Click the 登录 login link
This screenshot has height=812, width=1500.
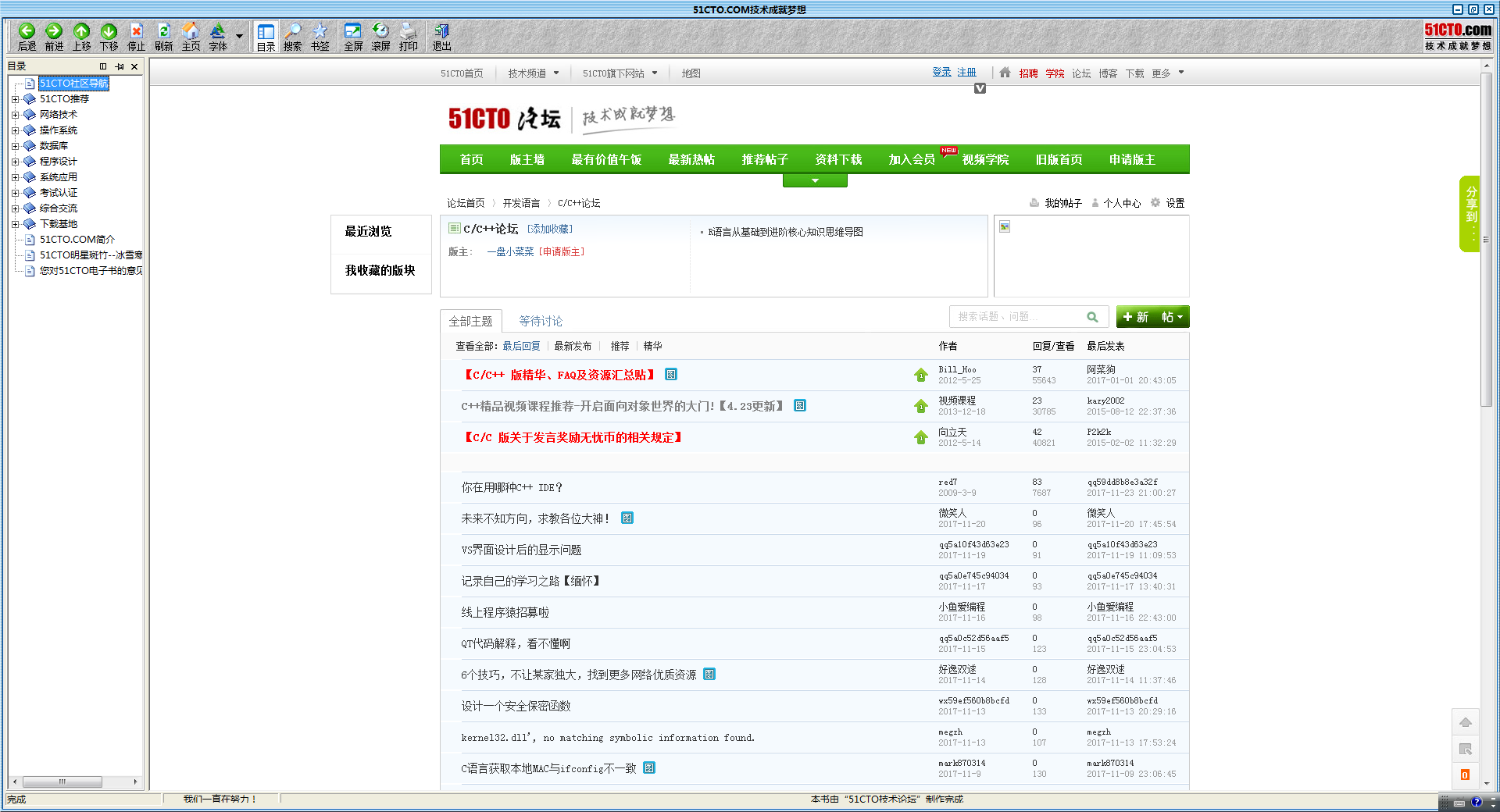tap(941, 72)
